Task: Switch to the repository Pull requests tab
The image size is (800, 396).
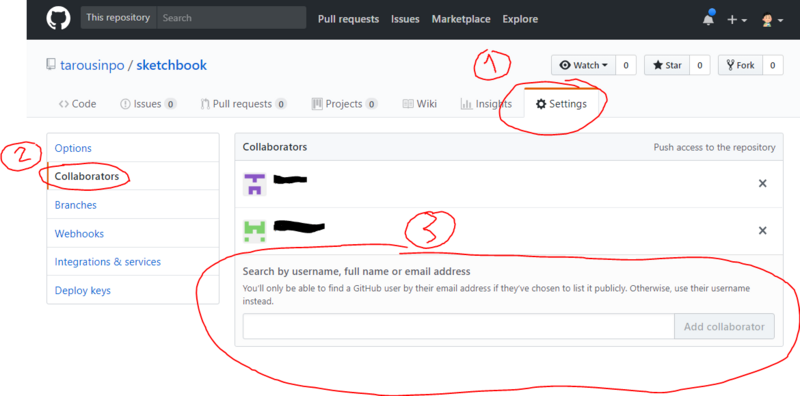Action: pos(243,104)
